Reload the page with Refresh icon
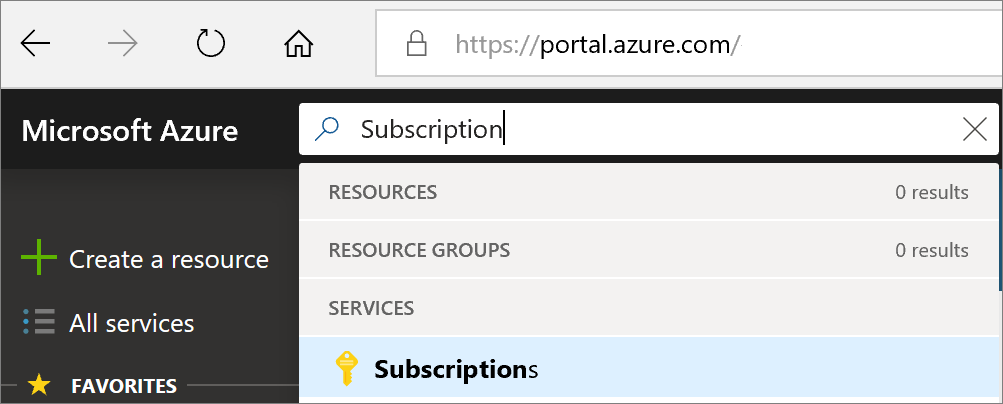This screenshot has height=404, width=1003. coord(210,45)
